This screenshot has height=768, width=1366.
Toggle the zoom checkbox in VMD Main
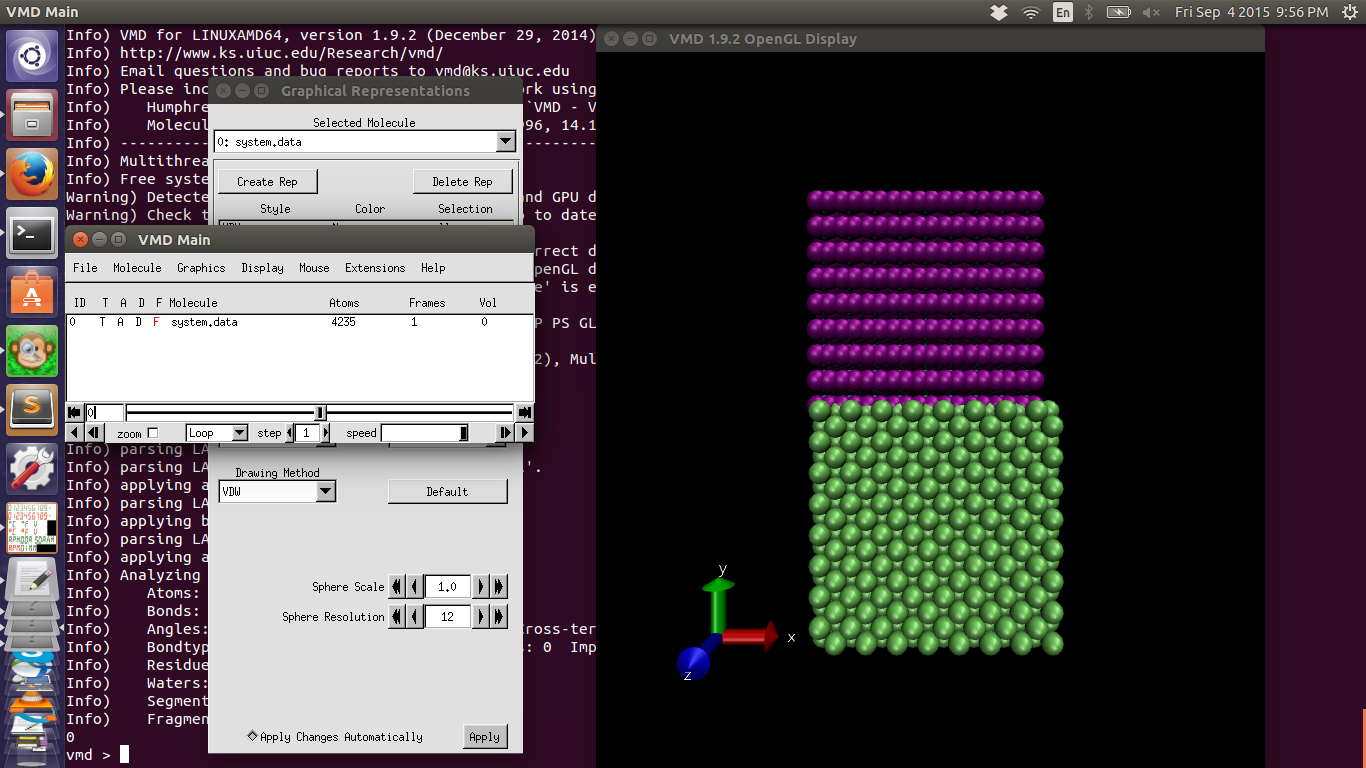[x=152, y=433]
